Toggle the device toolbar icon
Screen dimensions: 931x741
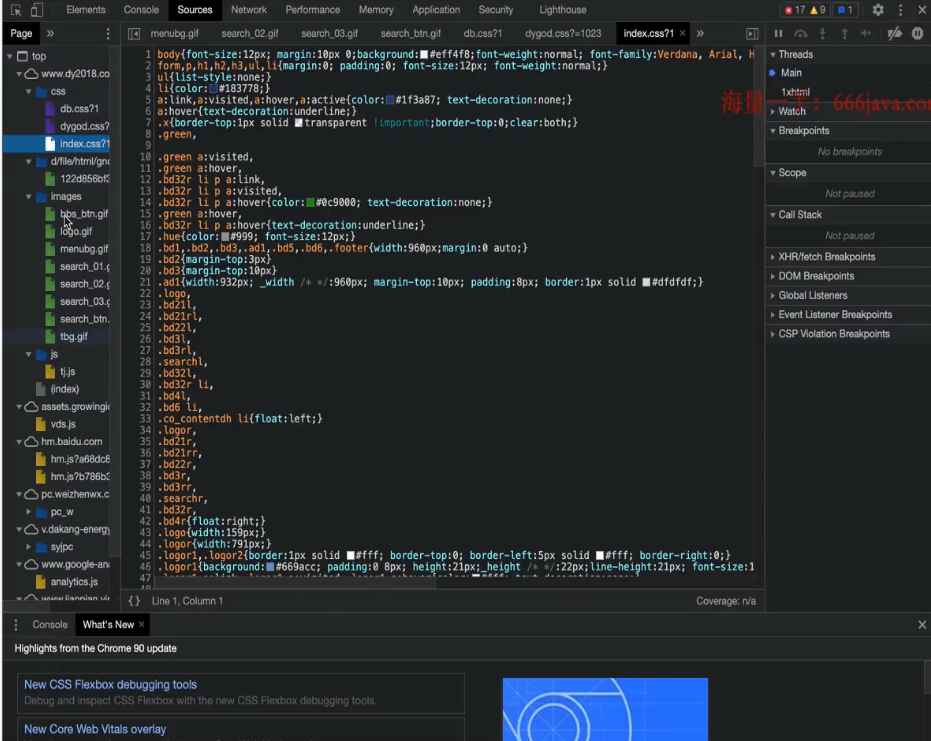pos(37,10)
